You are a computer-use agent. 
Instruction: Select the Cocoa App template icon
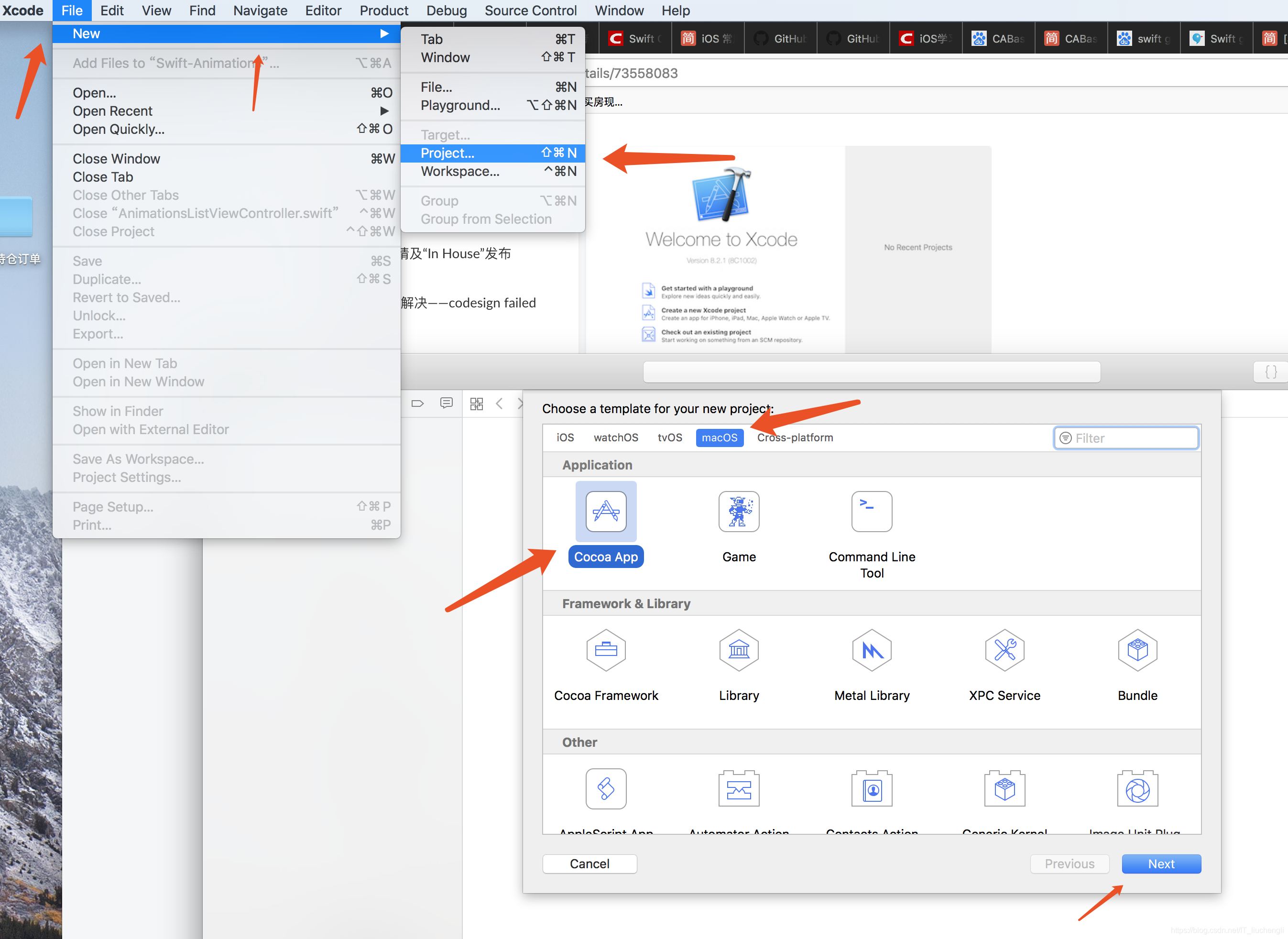click(606, 512)
